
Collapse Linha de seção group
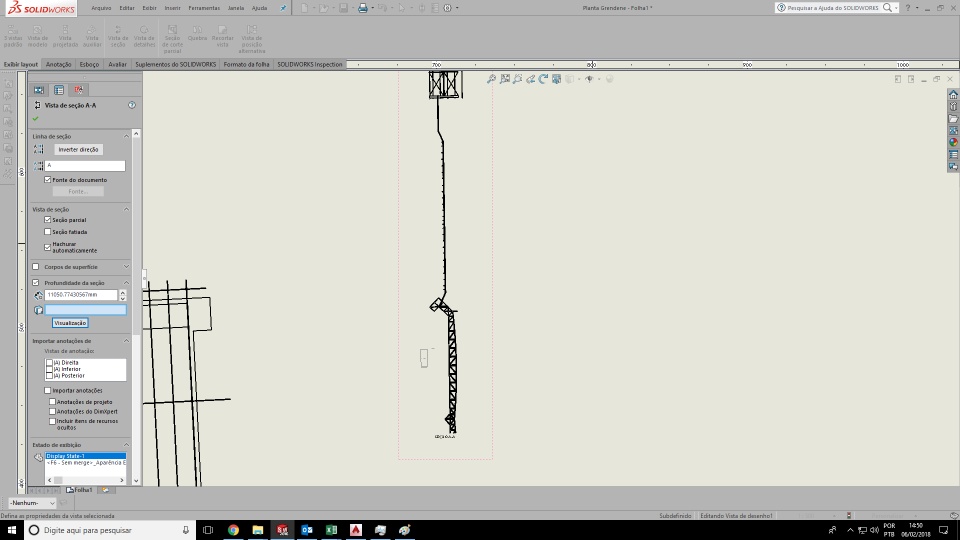126,137
